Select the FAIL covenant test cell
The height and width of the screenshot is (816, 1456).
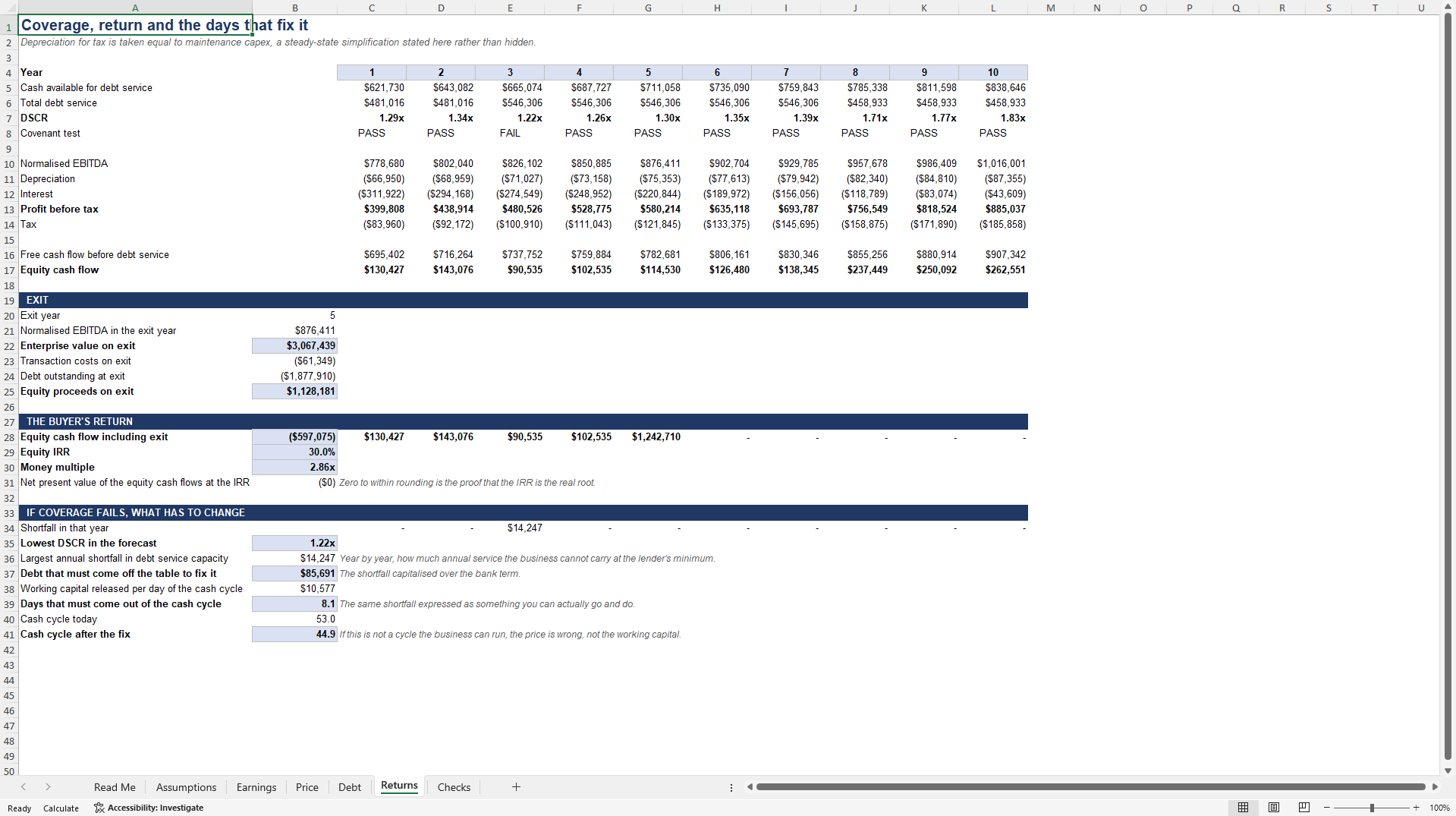point(510,133)
